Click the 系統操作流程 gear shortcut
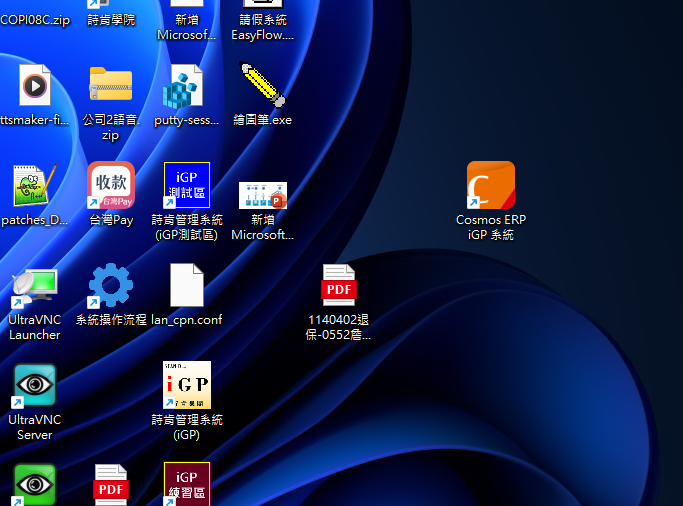Viewport: 683px width, 506px height. (111, 286)
